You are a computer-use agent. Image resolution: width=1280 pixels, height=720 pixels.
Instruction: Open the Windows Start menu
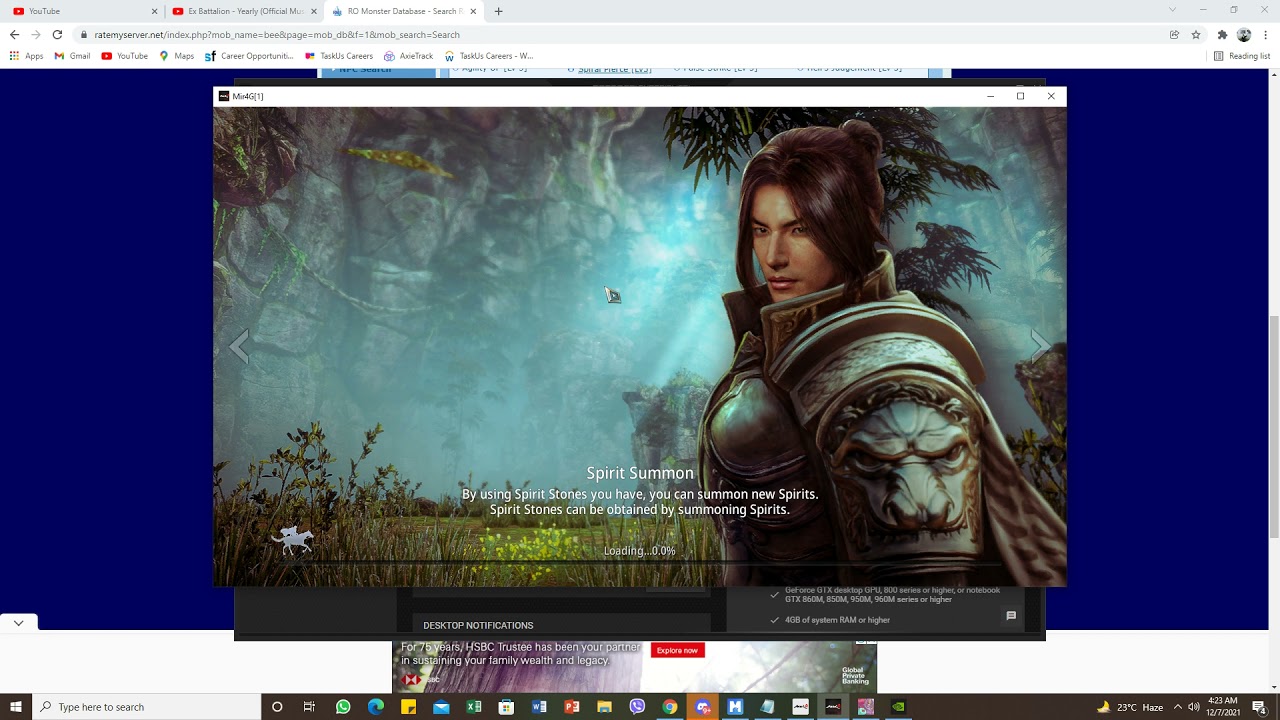16,707
